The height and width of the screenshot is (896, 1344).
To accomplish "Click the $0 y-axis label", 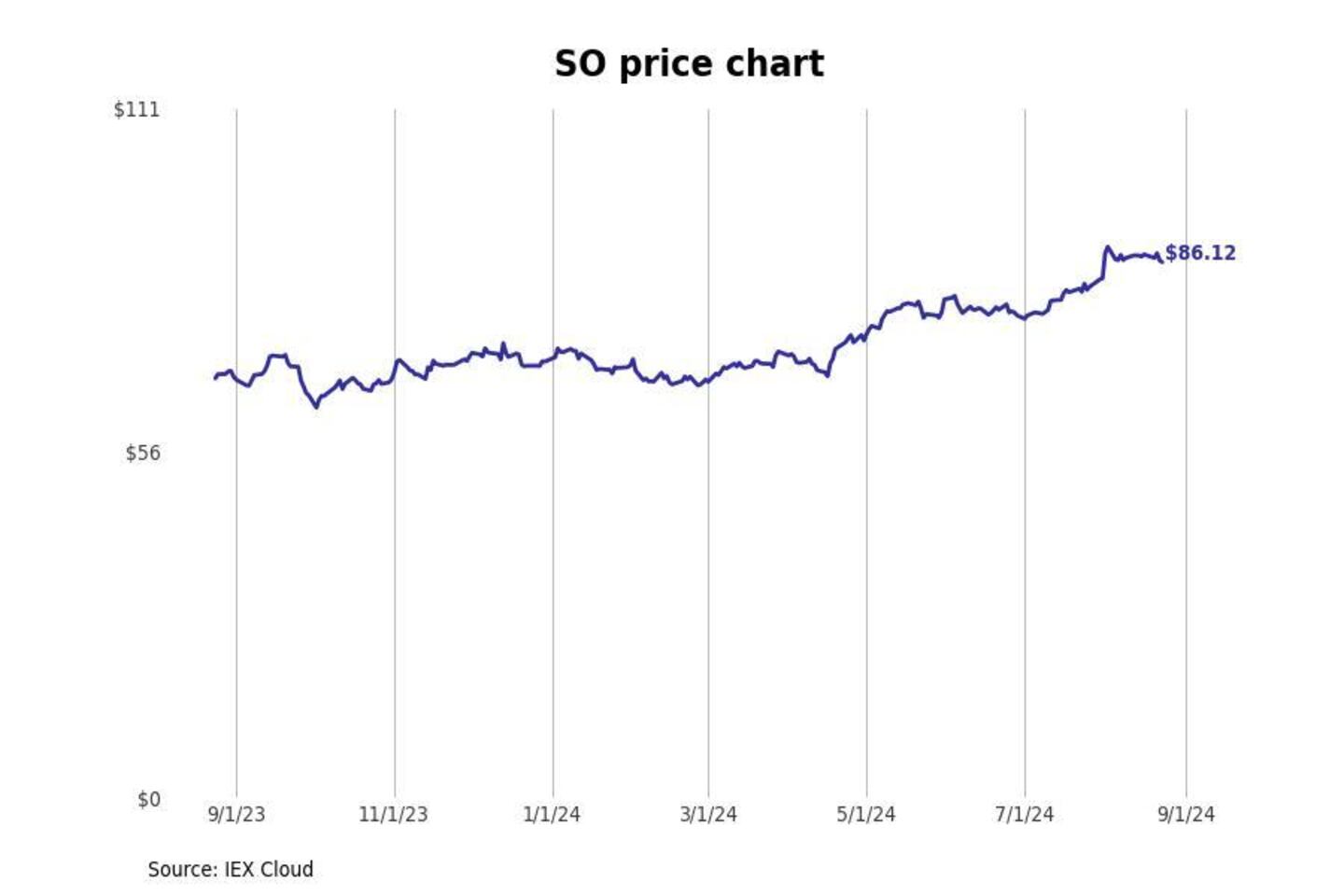I will click(148, 800).
